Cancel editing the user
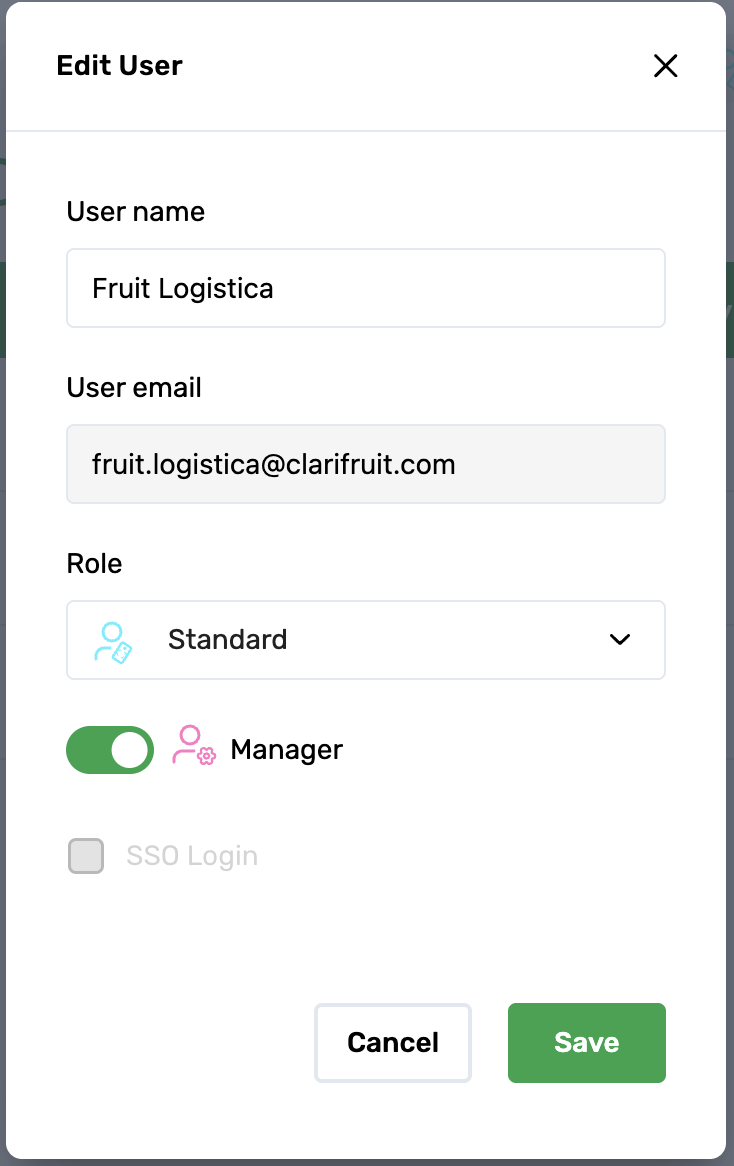Screen dimensions: 734x1166 (x=393, y=1043)
